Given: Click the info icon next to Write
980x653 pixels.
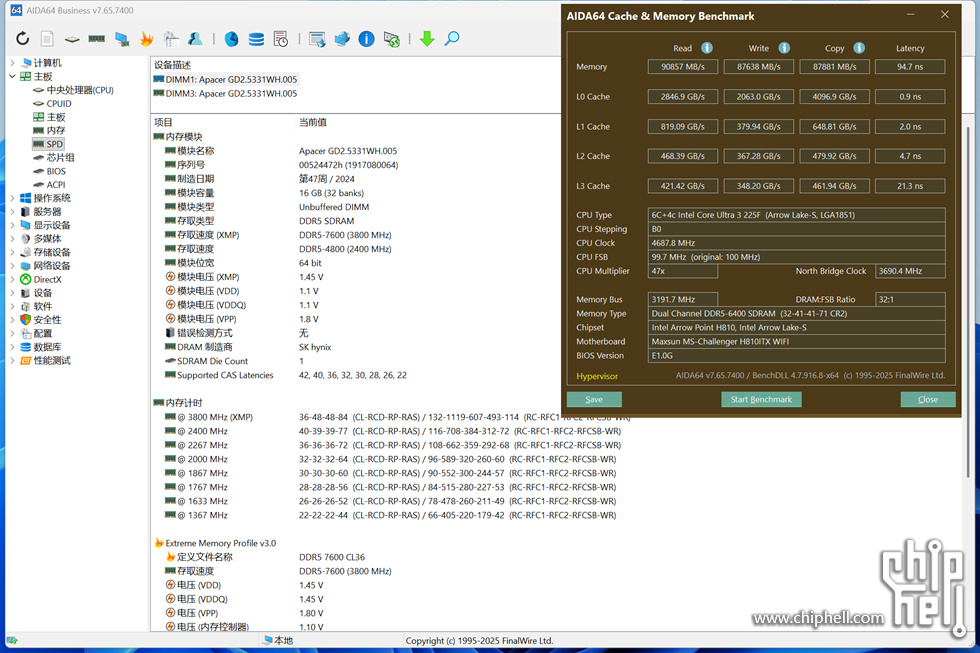Looking at the screenshot, I should (x=784, y=48).
